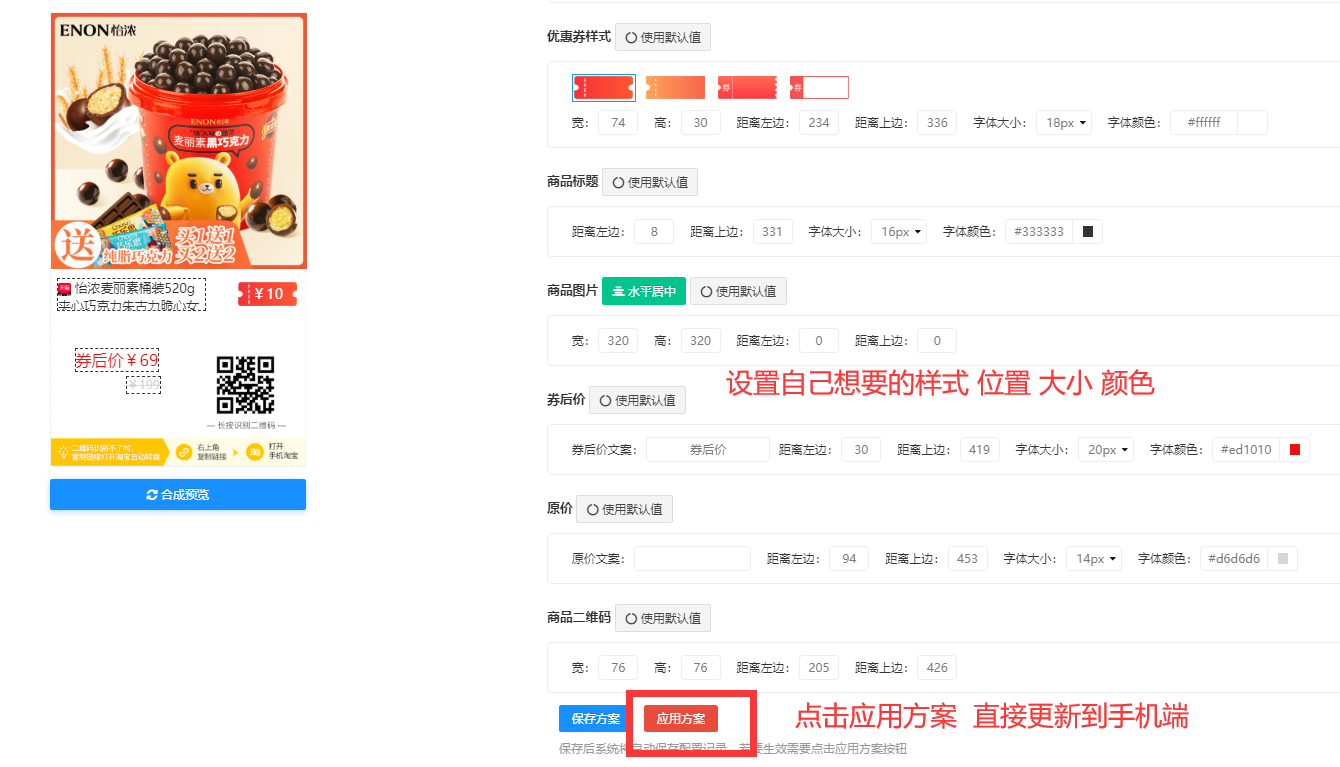Click QR code top distance field 426

(x=937, y=668)
